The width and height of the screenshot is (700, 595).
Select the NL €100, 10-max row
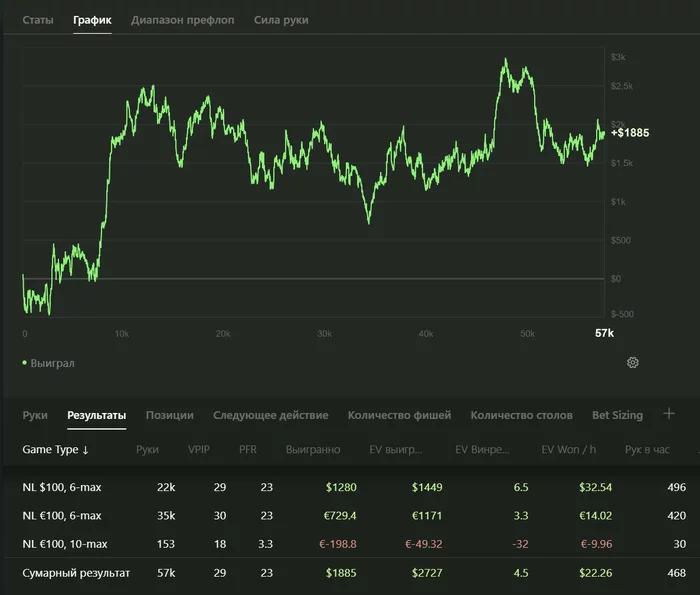point(350,544)
